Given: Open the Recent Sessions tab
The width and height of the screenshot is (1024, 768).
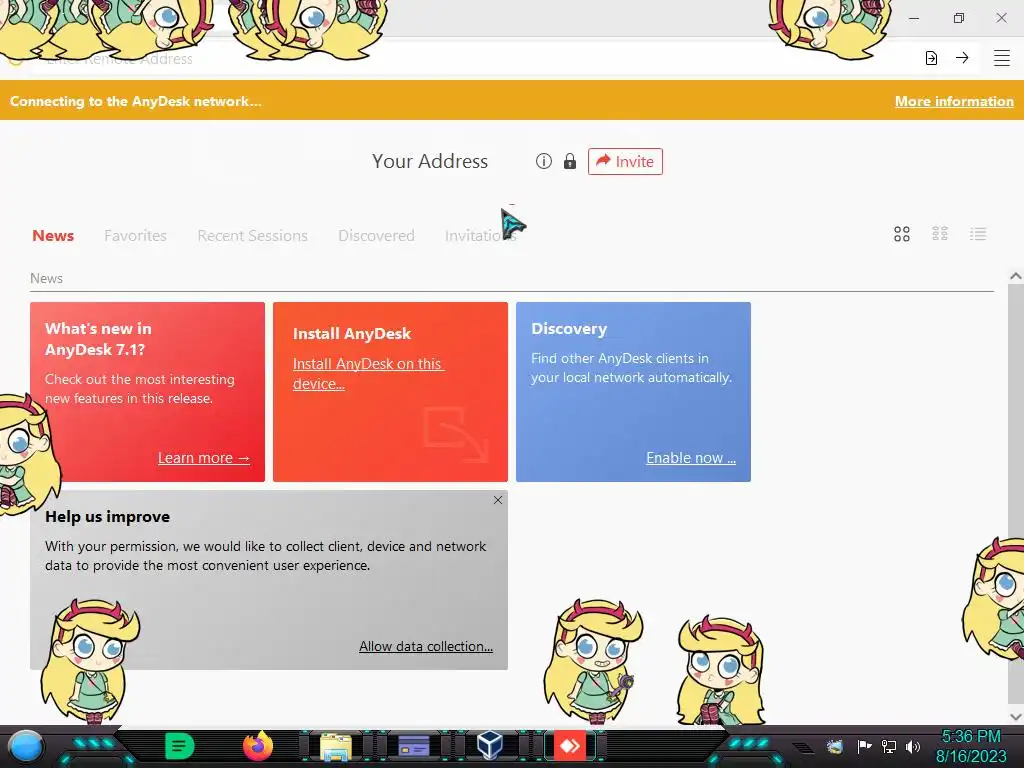Looking at the screenshot, I should click(252, 235).
